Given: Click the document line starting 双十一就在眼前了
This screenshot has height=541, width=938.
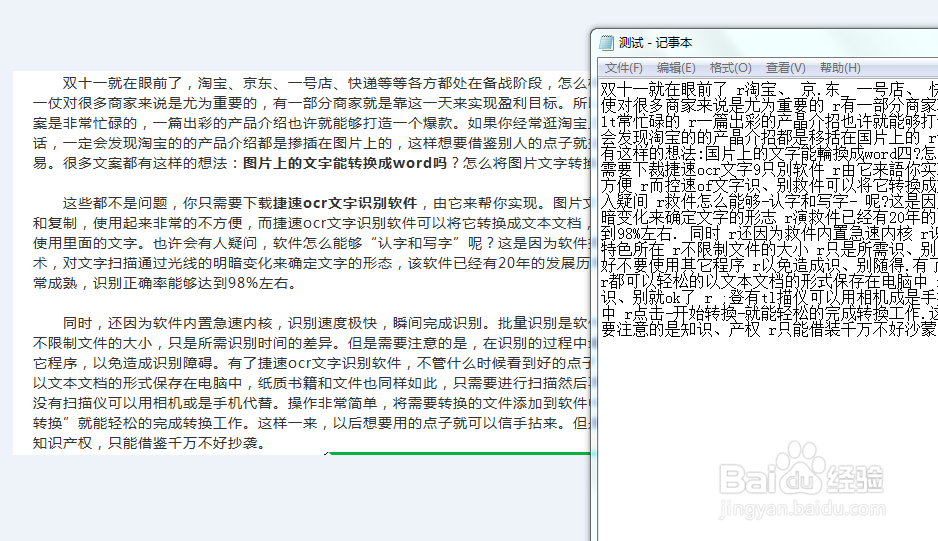Looking at the screenshot, I should pos(327,83).
